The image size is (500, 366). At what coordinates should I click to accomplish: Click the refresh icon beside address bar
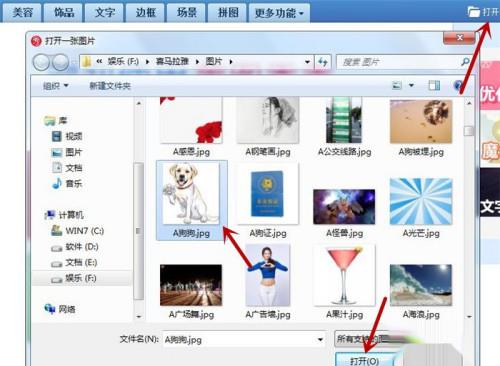pyautogui.click(x=322, y=62)
